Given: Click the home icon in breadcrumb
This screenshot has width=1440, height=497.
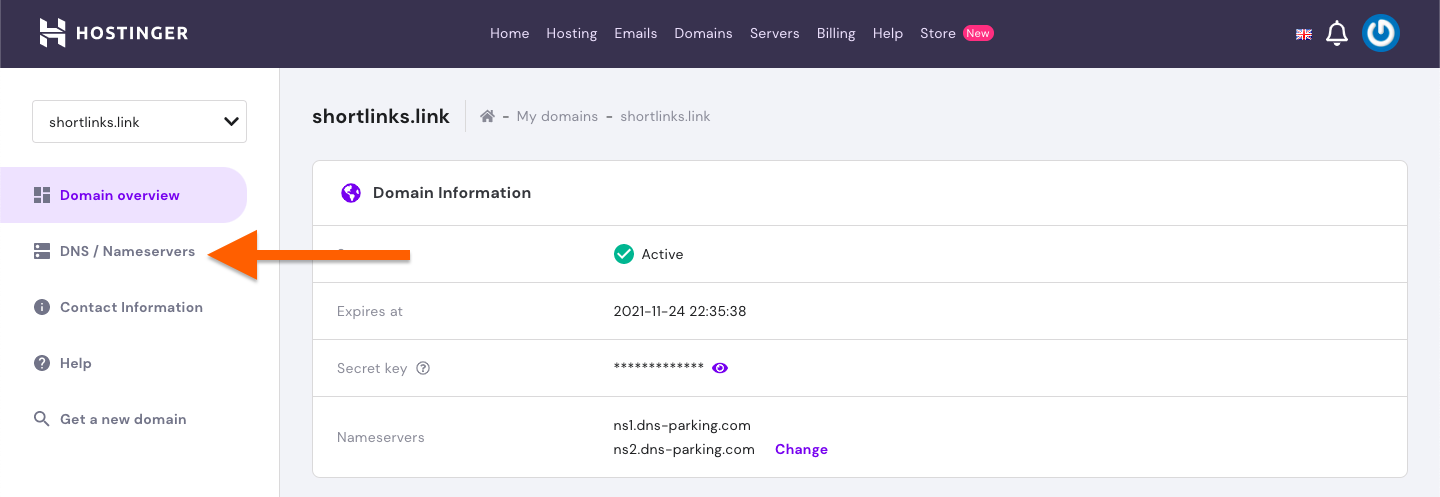Looking at the screenshot, I should point(488,116).
